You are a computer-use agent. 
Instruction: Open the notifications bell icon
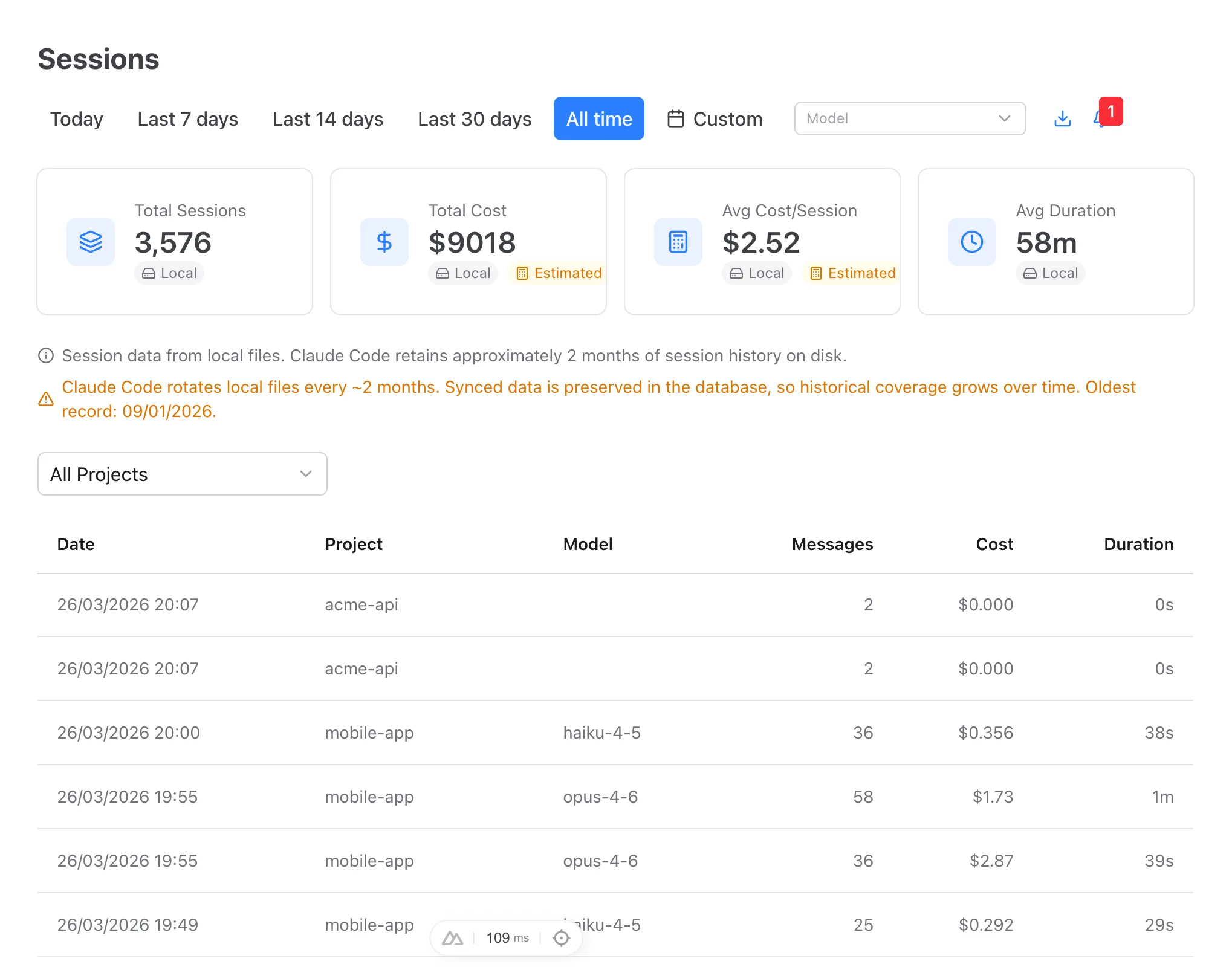(1099, 118)
